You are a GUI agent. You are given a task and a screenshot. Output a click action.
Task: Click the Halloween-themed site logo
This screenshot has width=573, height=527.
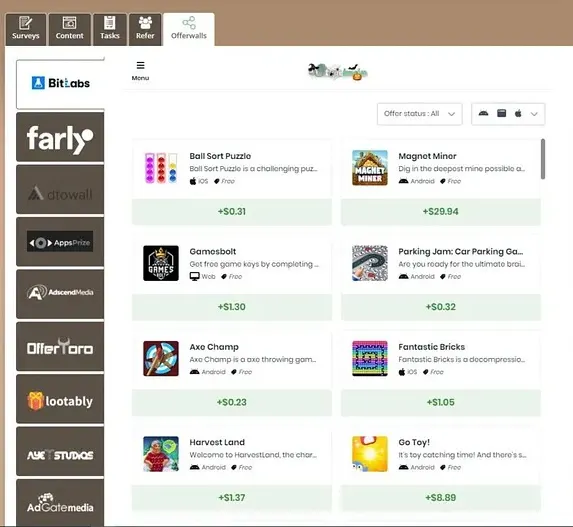[338, 71]
